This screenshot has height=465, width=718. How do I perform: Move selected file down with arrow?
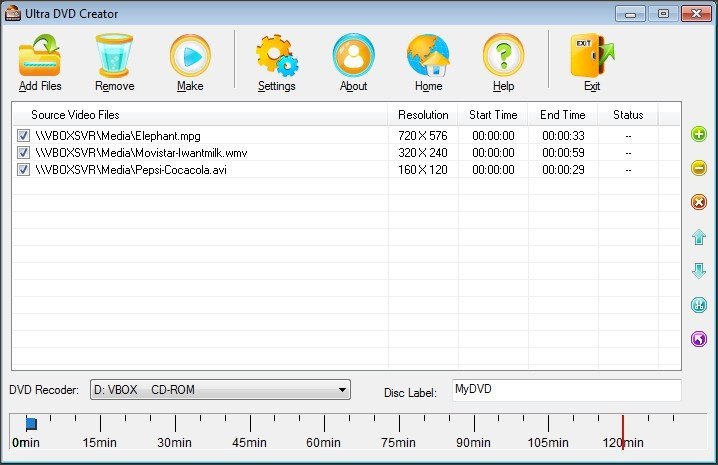(x=699, y=271)
